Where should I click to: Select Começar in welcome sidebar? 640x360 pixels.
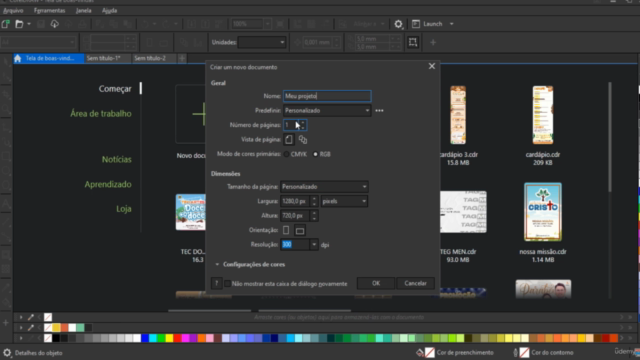point(115,89)
